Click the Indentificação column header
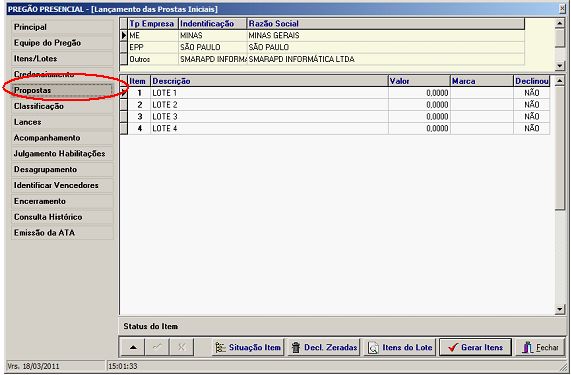Image resolution: width=571 pixels, height=375 pixels. click(x=213, y=24)
